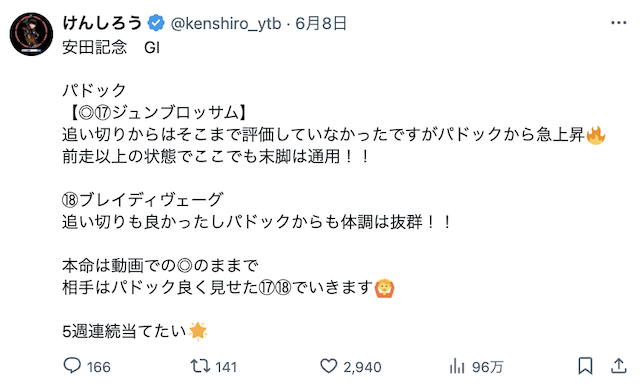The height and width of the screenshot is (386, 640).
Task: Repost using the retweet arrows icon
Action: coord(200,366)
